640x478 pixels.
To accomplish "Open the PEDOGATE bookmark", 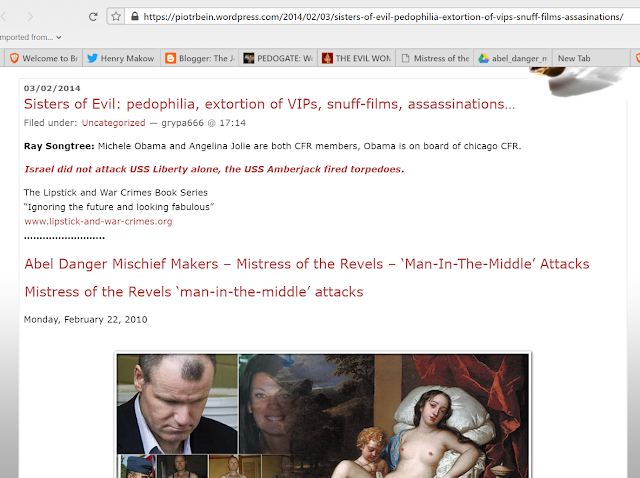I will [278, 58].
